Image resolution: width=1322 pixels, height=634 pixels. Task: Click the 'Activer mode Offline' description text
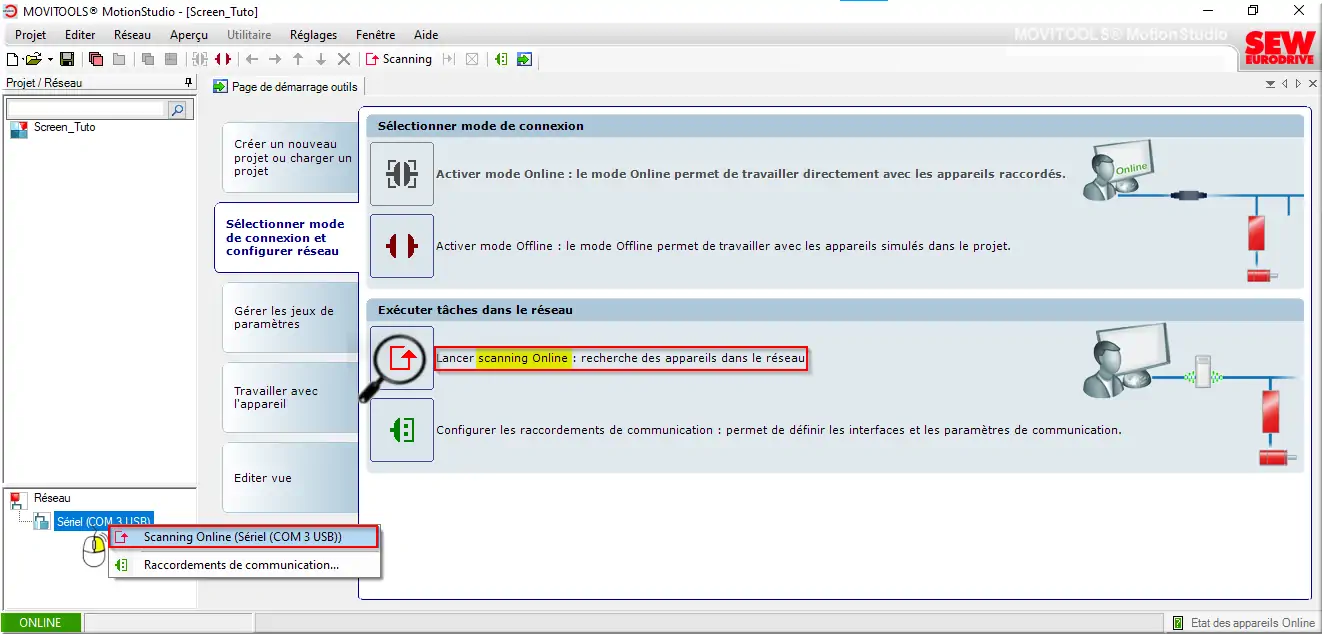(x=723, y=246)
